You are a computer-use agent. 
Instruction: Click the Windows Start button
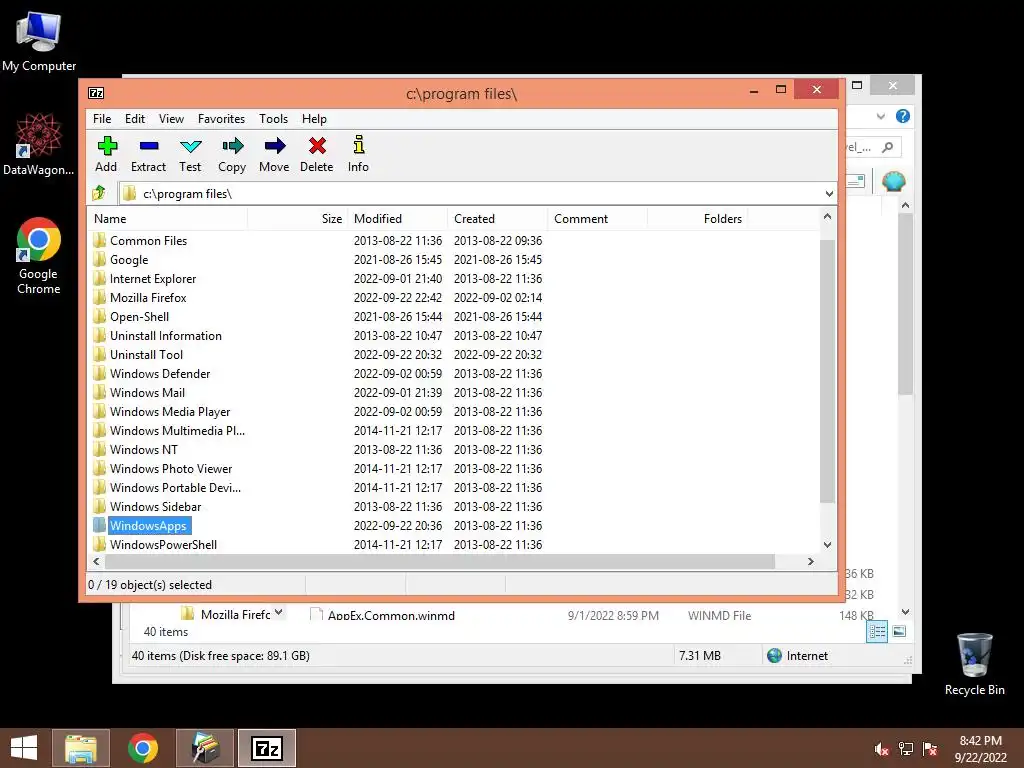(24, 748)
